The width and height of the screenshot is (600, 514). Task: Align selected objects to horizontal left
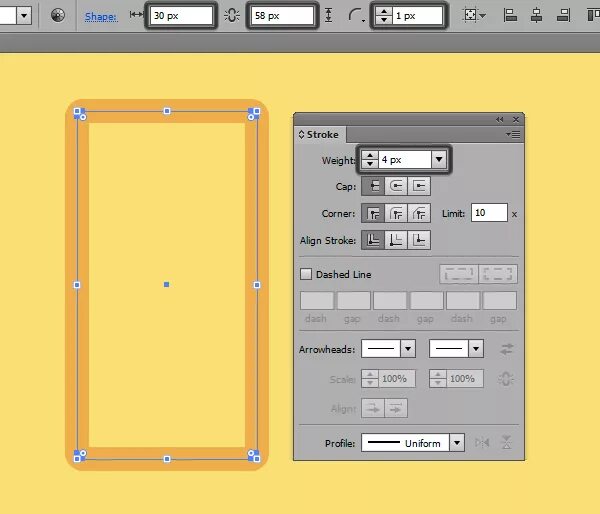[x=510, y=15]
